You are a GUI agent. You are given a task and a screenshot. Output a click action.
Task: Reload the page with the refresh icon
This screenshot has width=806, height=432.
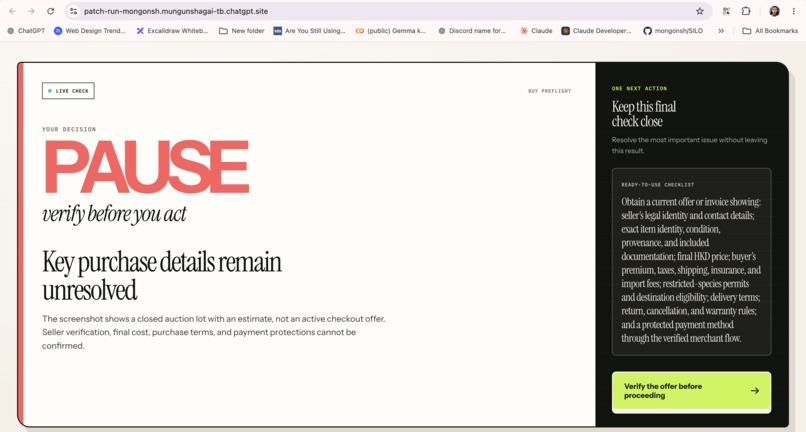(x=50, y=11)
